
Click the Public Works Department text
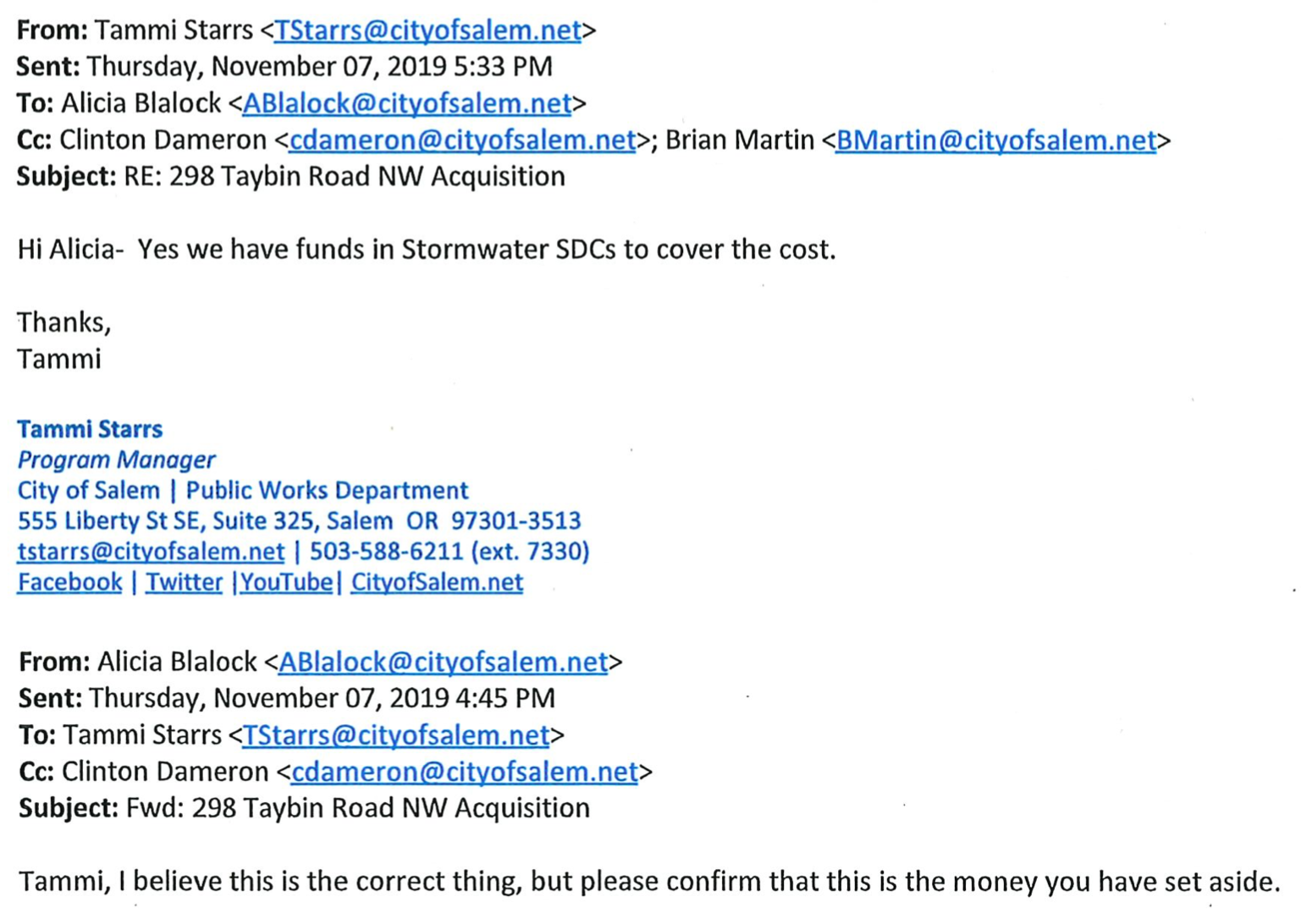coord(327,490)
